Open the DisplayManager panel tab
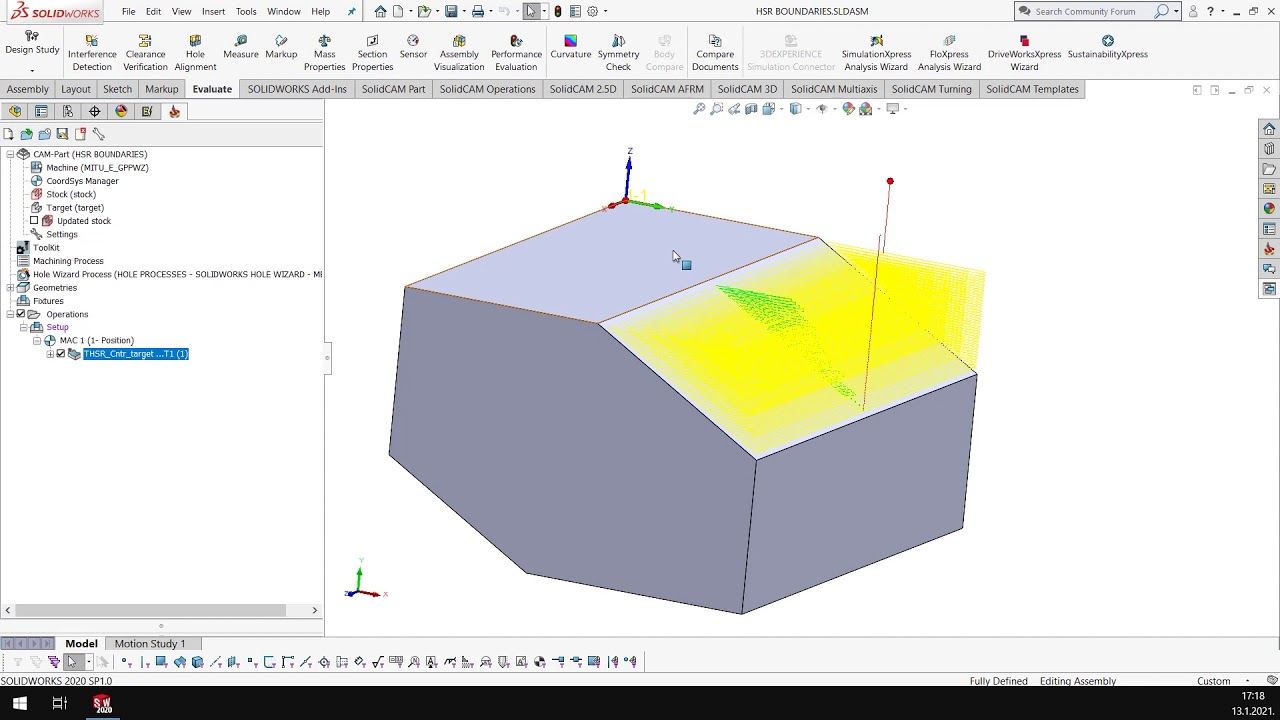 tap(121, 111)
